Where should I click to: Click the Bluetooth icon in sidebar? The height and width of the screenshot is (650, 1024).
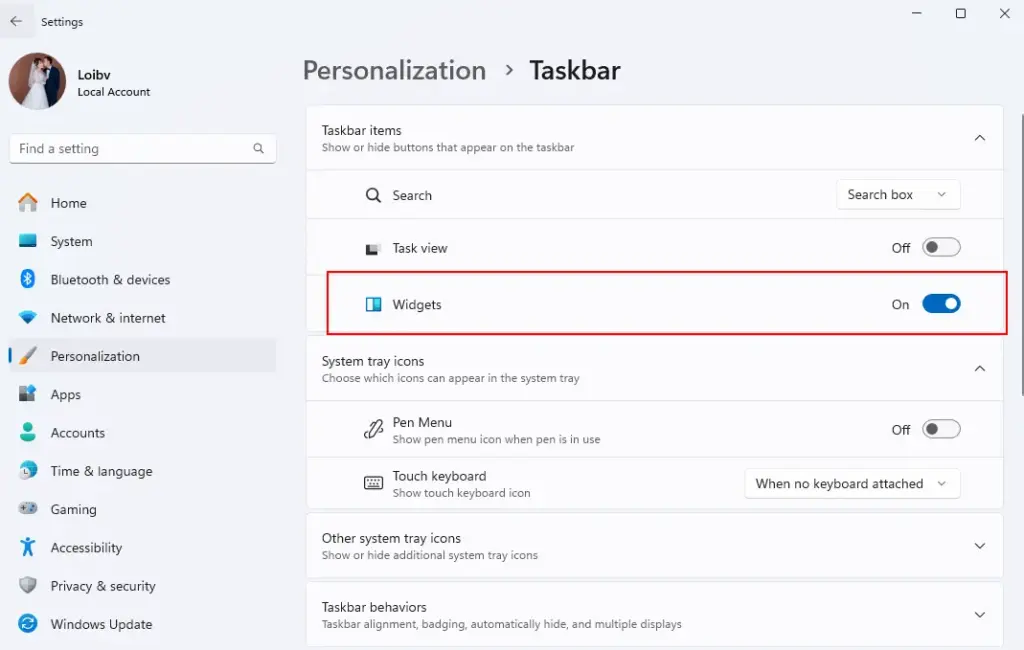tap(27, 279)
